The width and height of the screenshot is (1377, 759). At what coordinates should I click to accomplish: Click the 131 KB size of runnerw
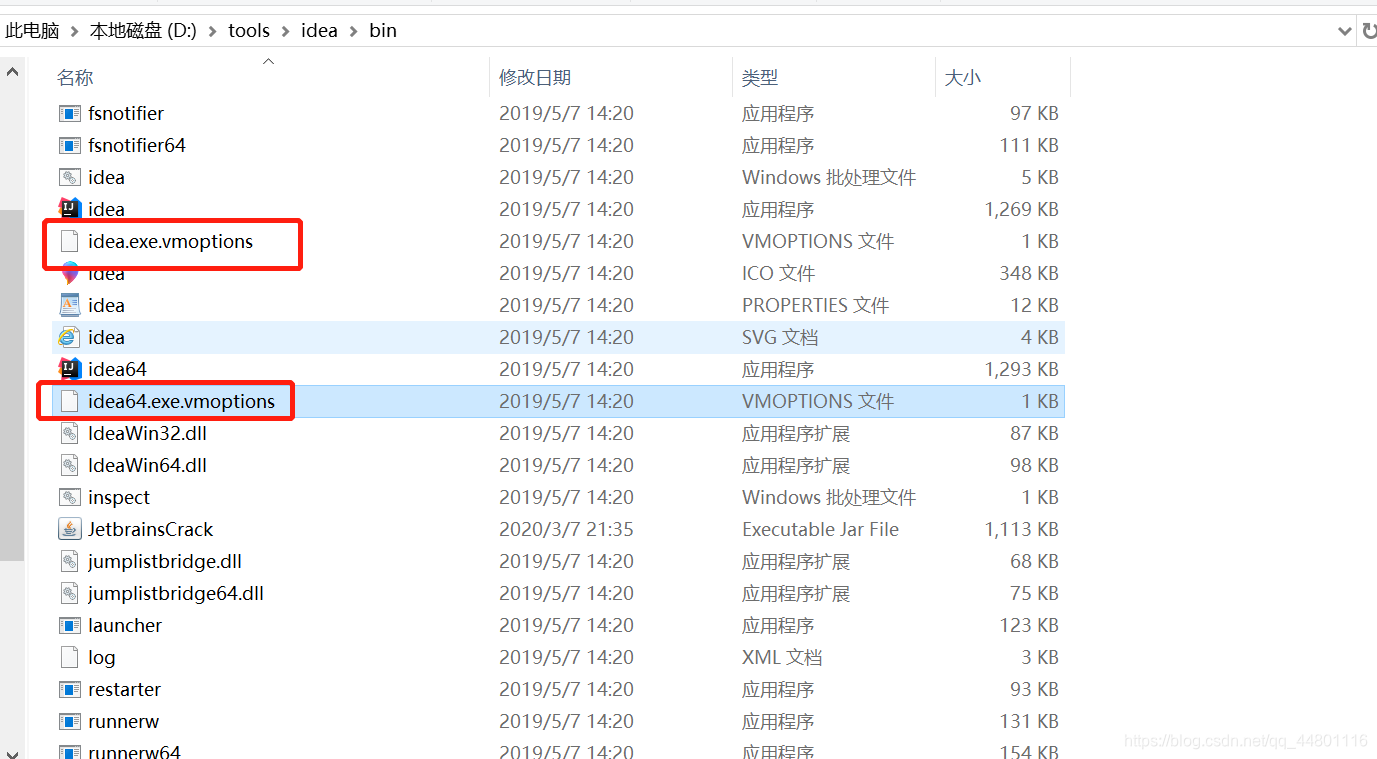click(1028, 721)
